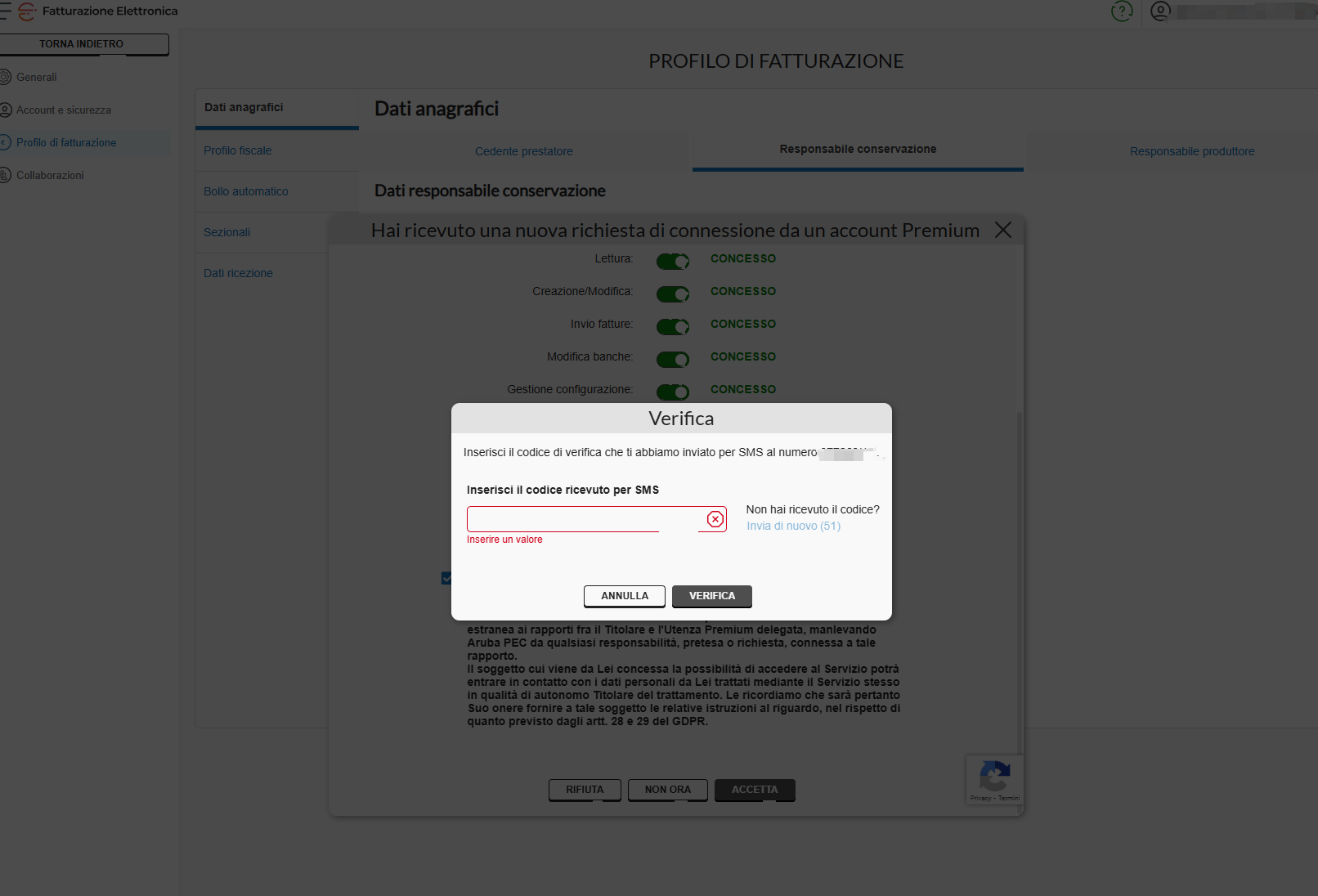This screenshot has width=1318, height=896.
Task: Click the Generali sidebar icon
Action: tap(6, 77)
